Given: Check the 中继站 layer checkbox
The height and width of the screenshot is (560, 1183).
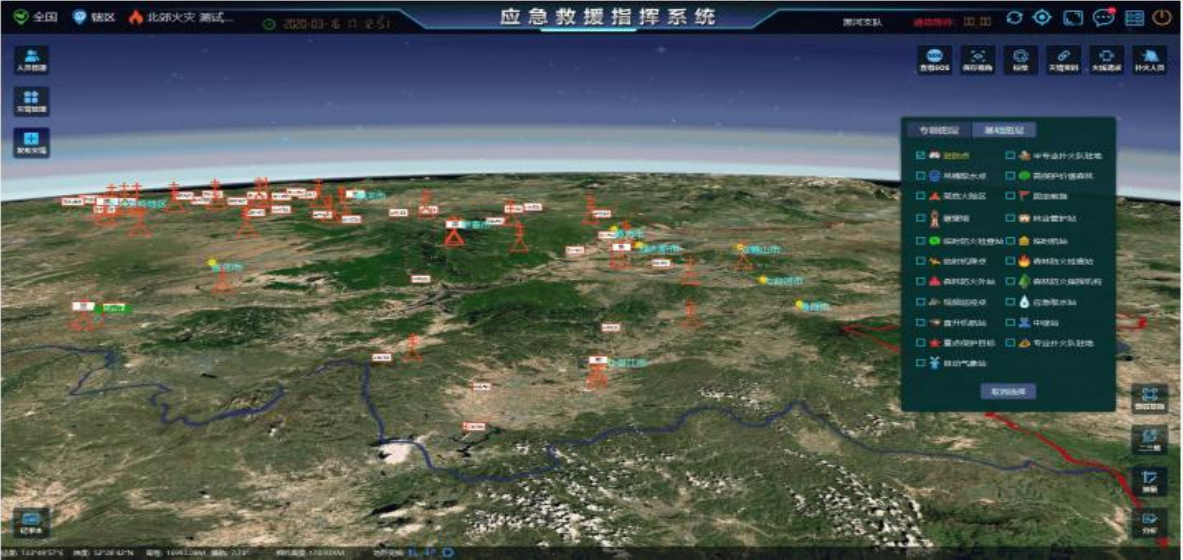Looking at the screenshot, I should (x=1010, y=322).
